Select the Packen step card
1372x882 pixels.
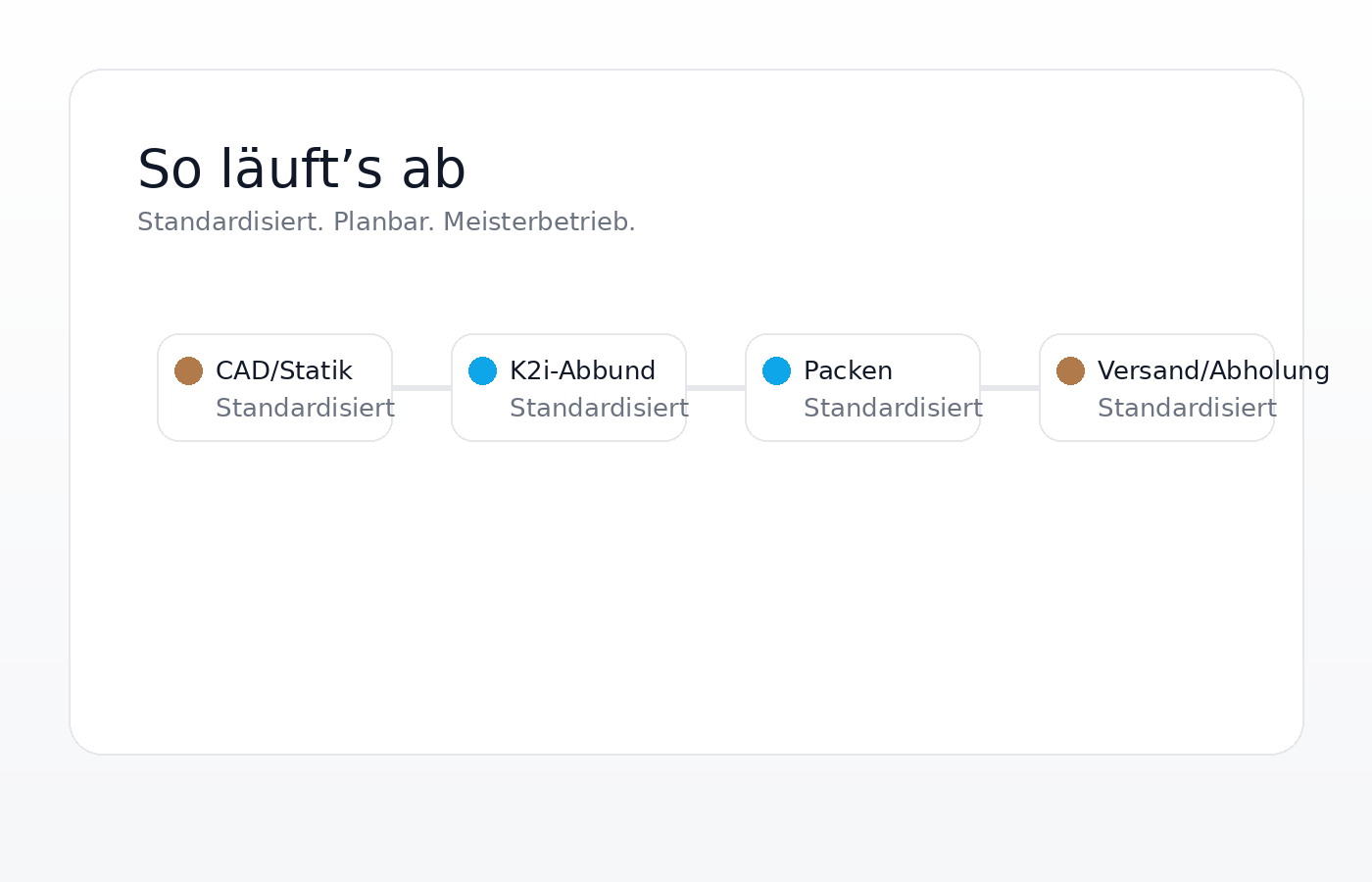[862, 387]
